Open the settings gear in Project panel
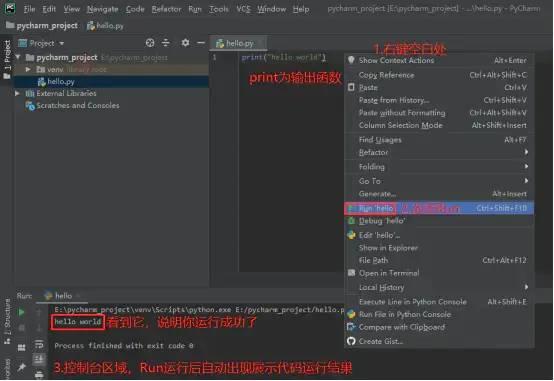The height and width of the screenshot is (381, 554). click(185, 43)
